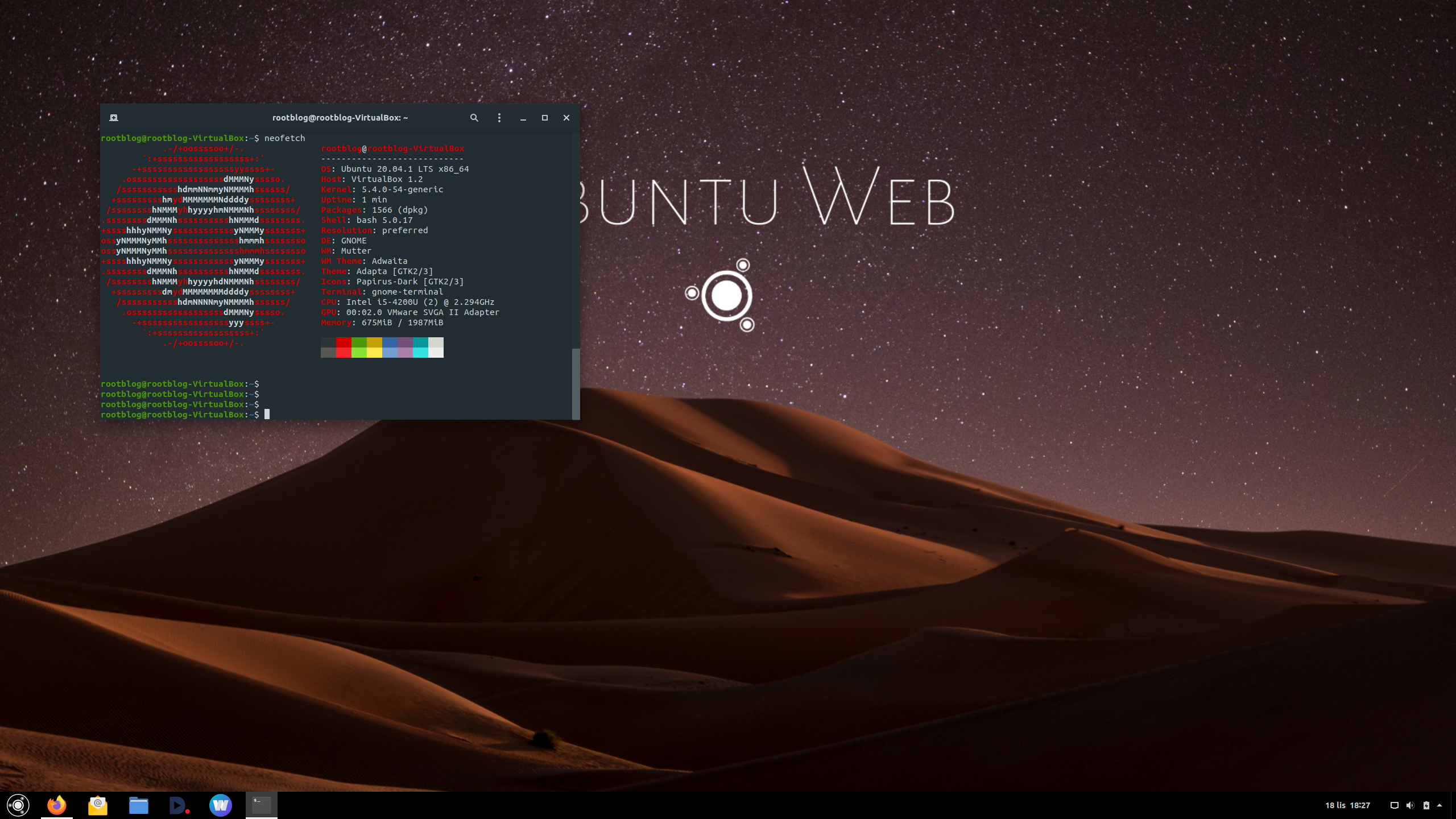
Task: Open the terminal search tool
Action: pos(474,118)
